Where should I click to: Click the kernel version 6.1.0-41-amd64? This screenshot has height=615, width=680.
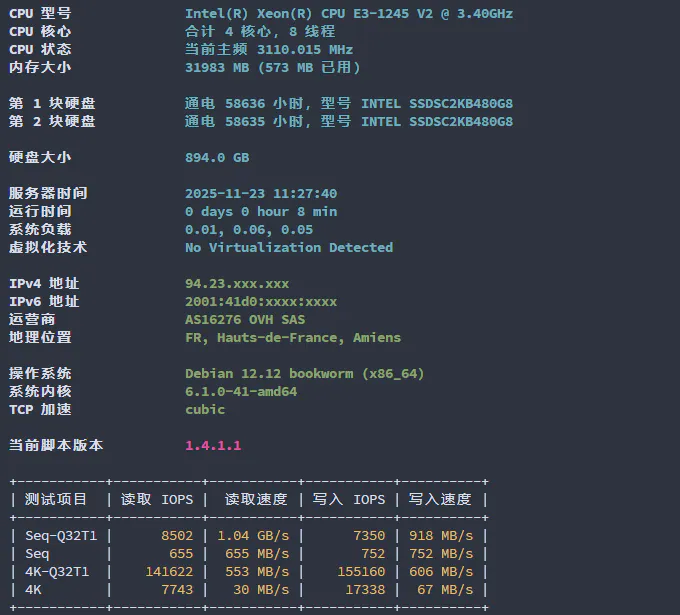coord(241,391)
